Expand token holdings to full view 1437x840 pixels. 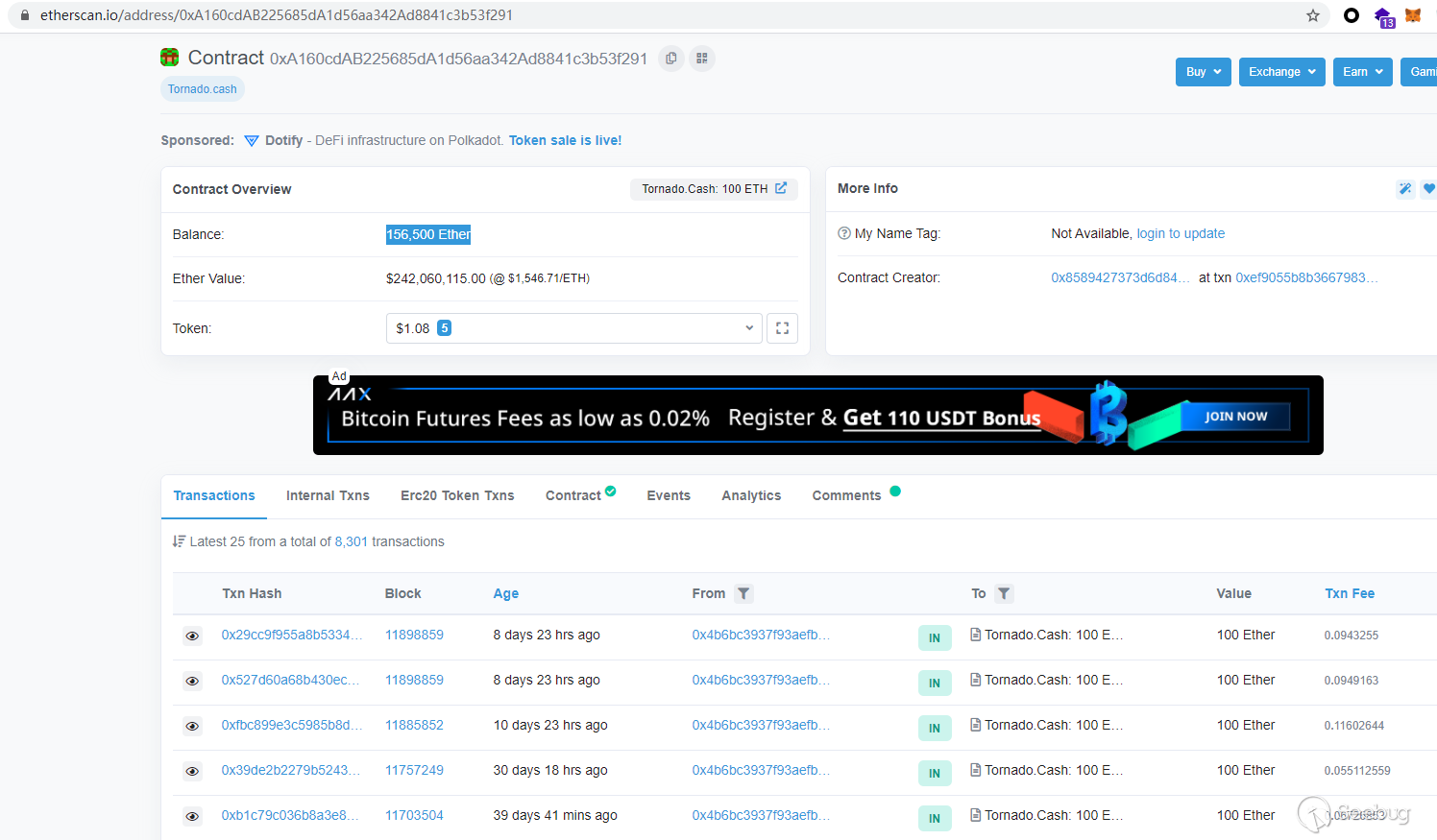coord(782,328)
